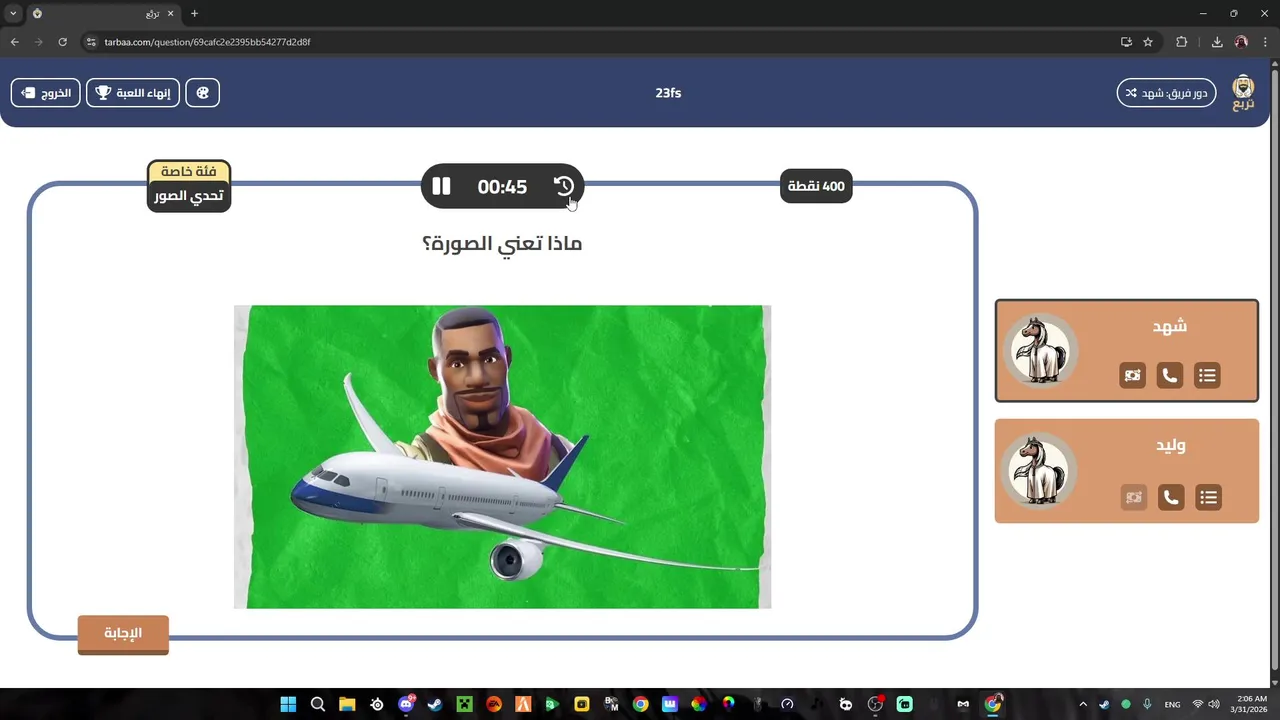Open the list lifeline for شهد
The height and width of the screenshot is (720, 1280).
pyautogui.click(x=1208, y=376)
